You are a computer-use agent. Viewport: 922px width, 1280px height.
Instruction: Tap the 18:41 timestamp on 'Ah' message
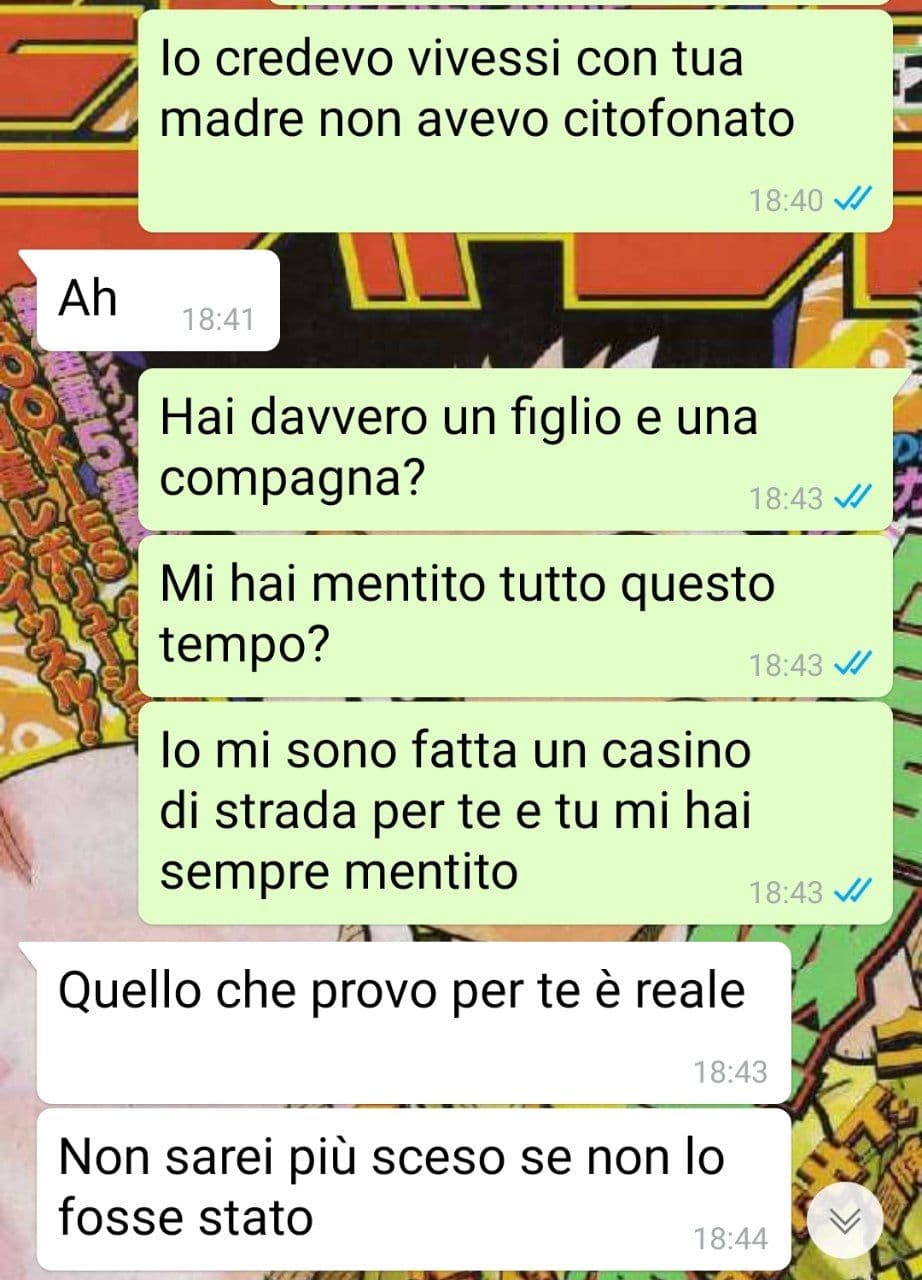pos(218,320)
